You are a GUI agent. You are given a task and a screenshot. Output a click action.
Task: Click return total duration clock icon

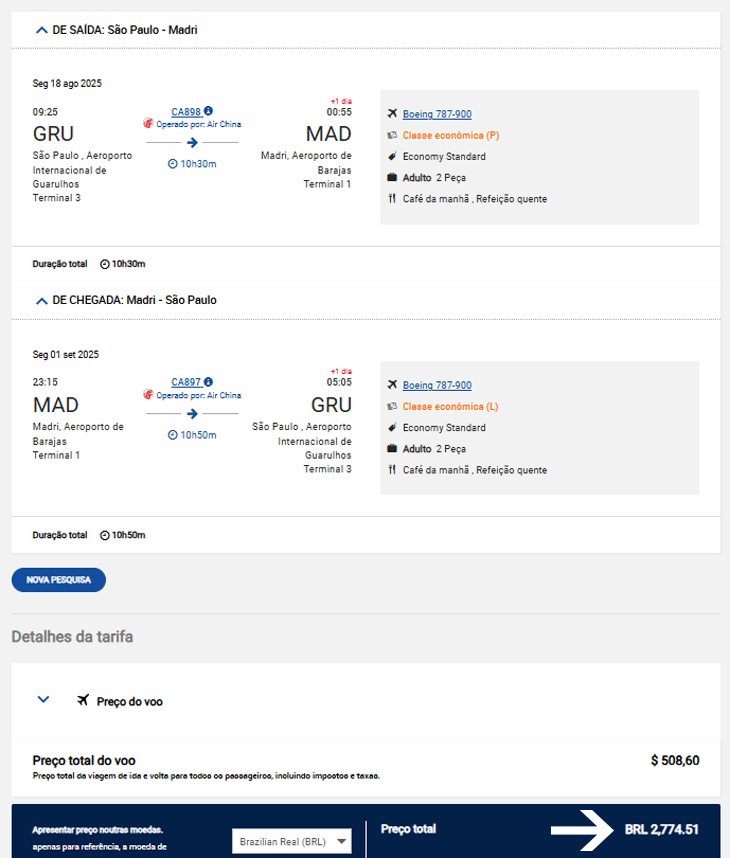[x=105, y=535]
